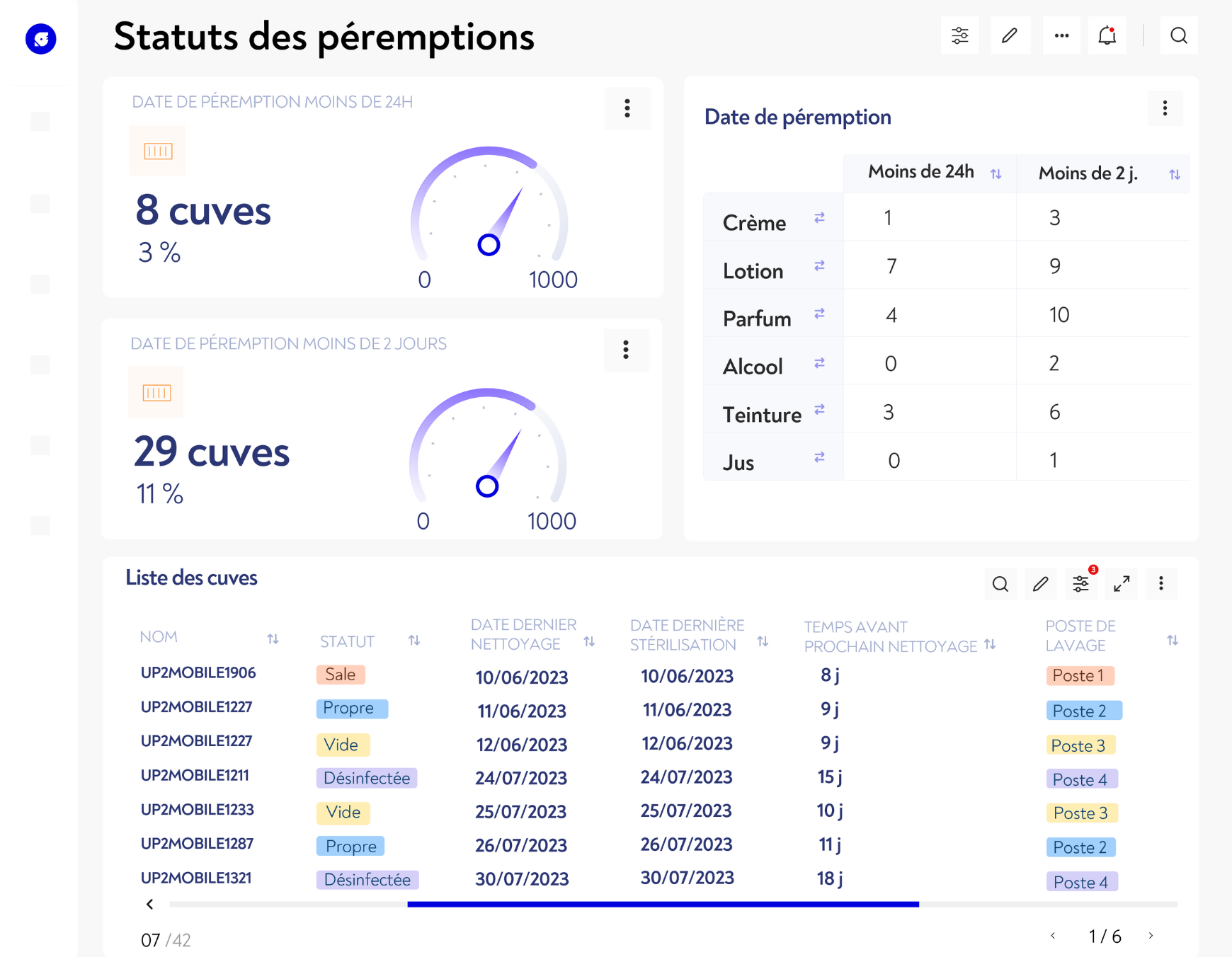Toggle the swap icon beside Parfum
The height and width of the screenshot is (957, 1232).
(819, 314)
